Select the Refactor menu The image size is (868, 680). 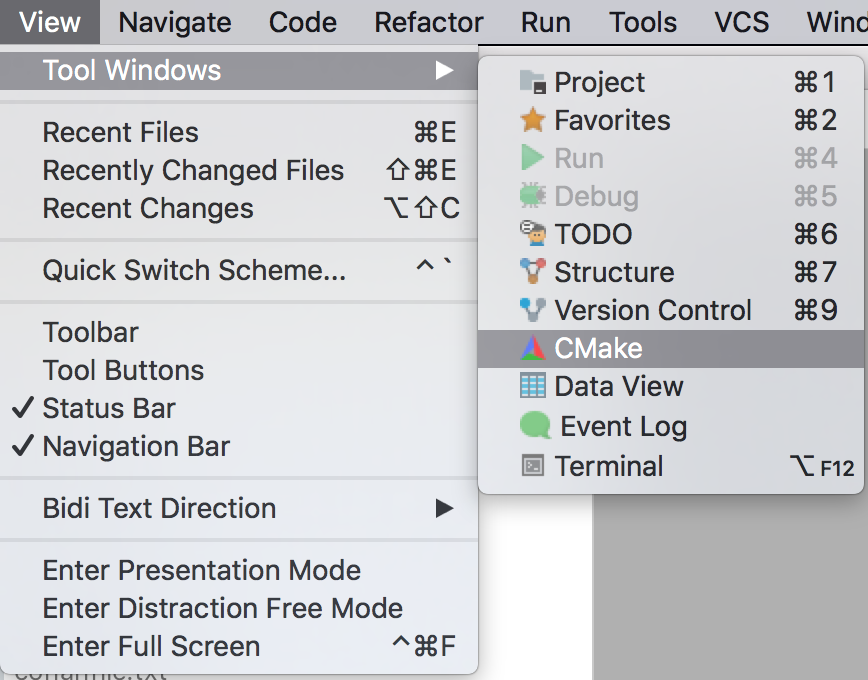(428, 22)
